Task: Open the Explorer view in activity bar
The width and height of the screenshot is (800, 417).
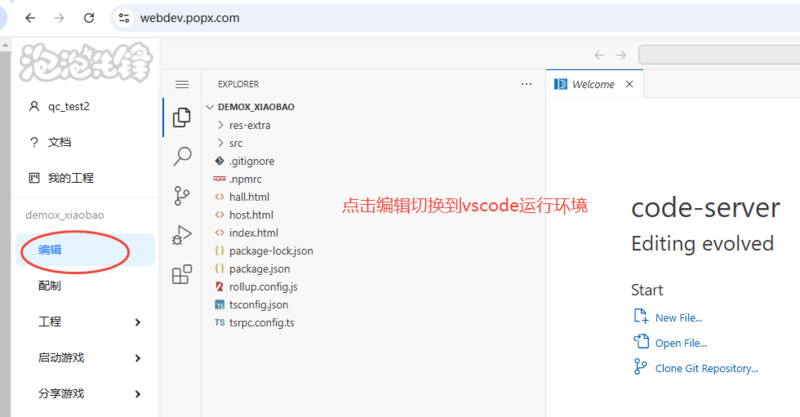Action: click(x=182, y=117)
